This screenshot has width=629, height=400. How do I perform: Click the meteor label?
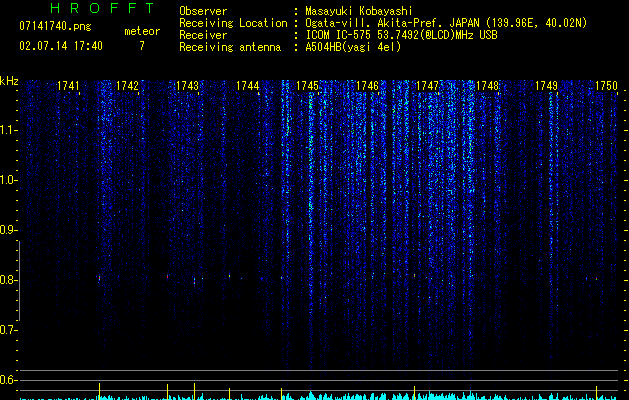point(142,31)
